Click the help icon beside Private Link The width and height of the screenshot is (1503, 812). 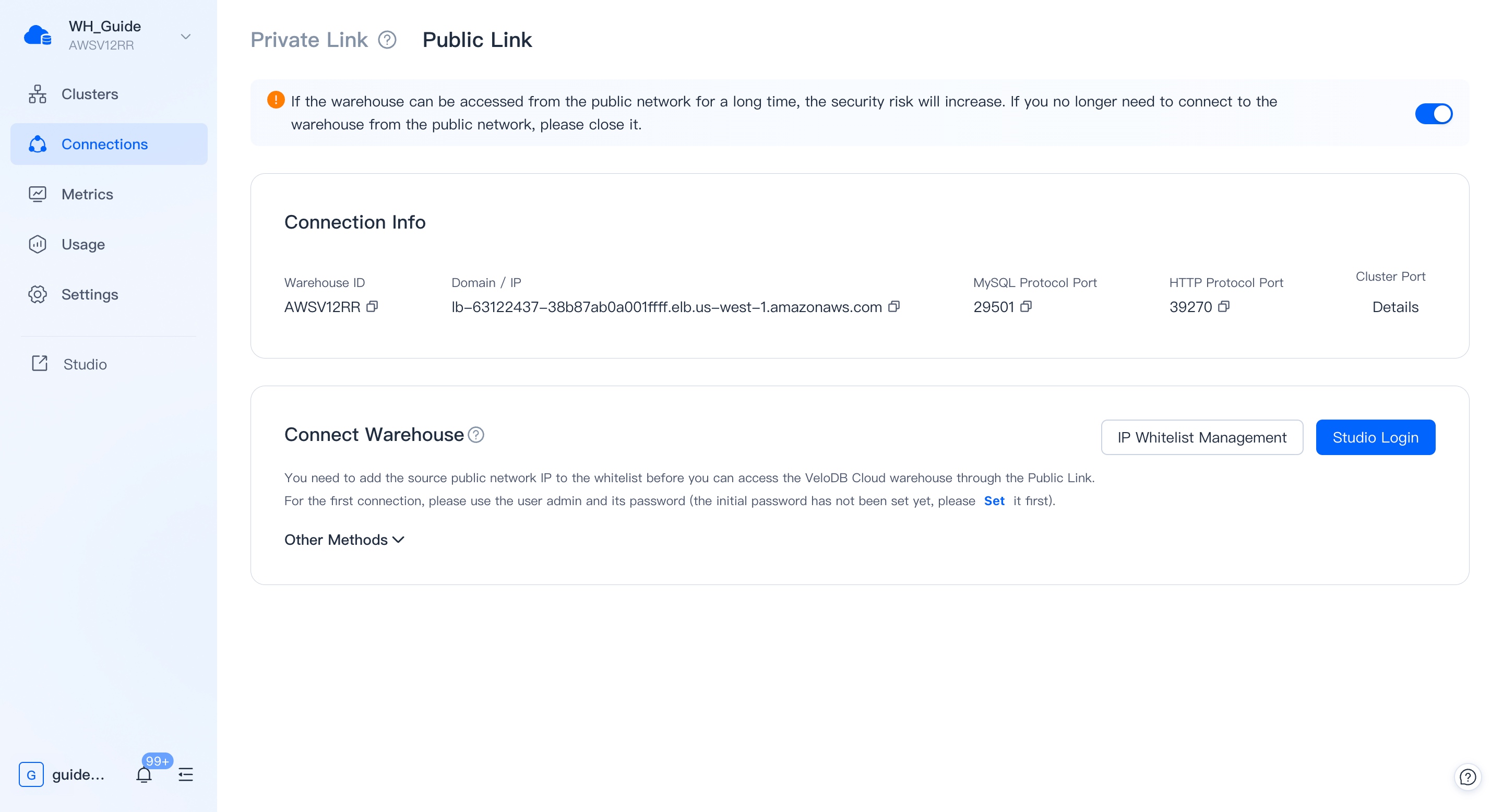[x=387, y=40]
